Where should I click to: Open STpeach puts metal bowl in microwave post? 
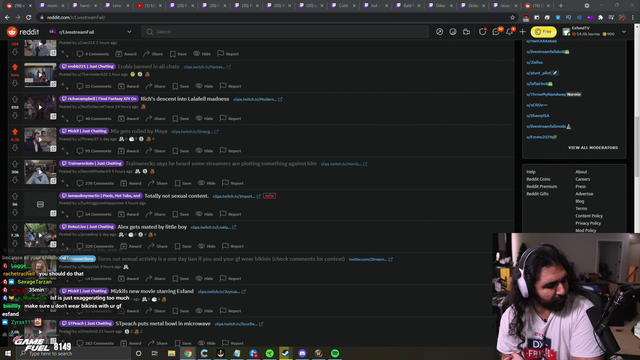(163, 323)
